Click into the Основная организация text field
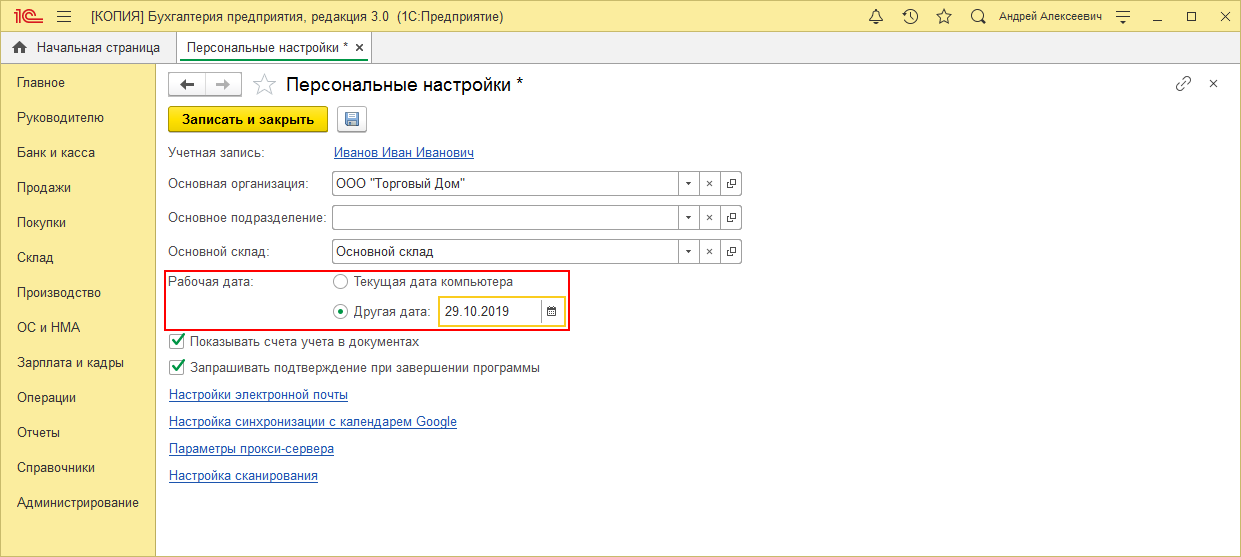The width and height of the screenshot is (1241, 557). (x=505, y=184)
